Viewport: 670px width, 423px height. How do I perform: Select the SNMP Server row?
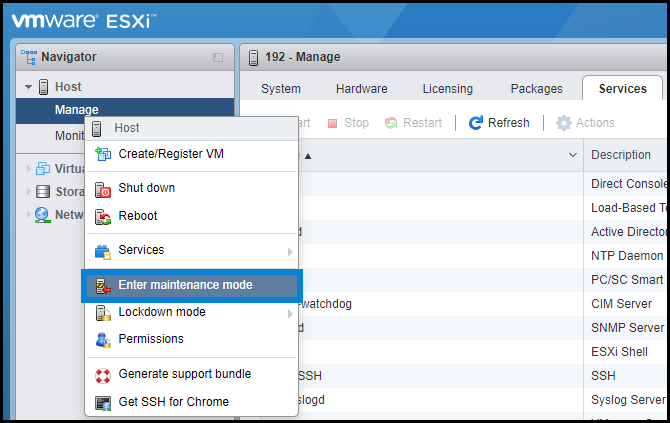point(483,328)
